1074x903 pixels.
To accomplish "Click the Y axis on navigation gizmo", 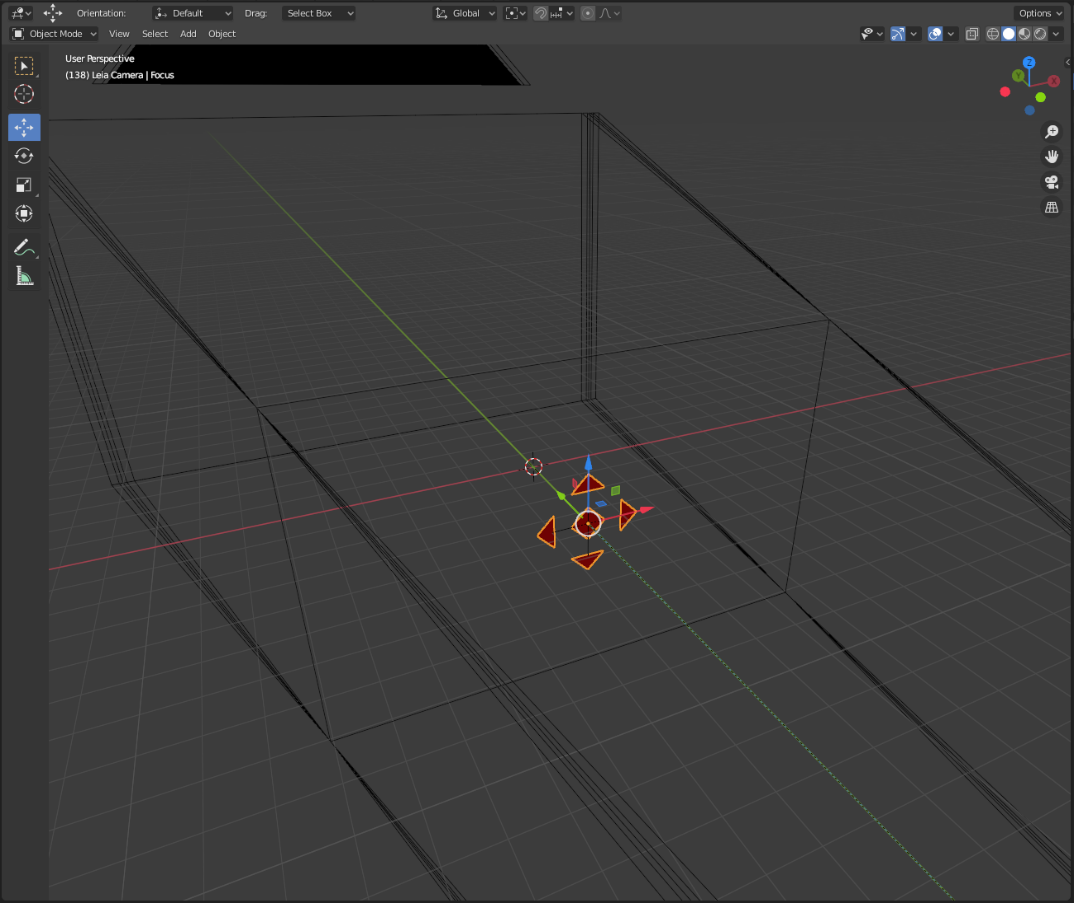I will click(1019, 75).
